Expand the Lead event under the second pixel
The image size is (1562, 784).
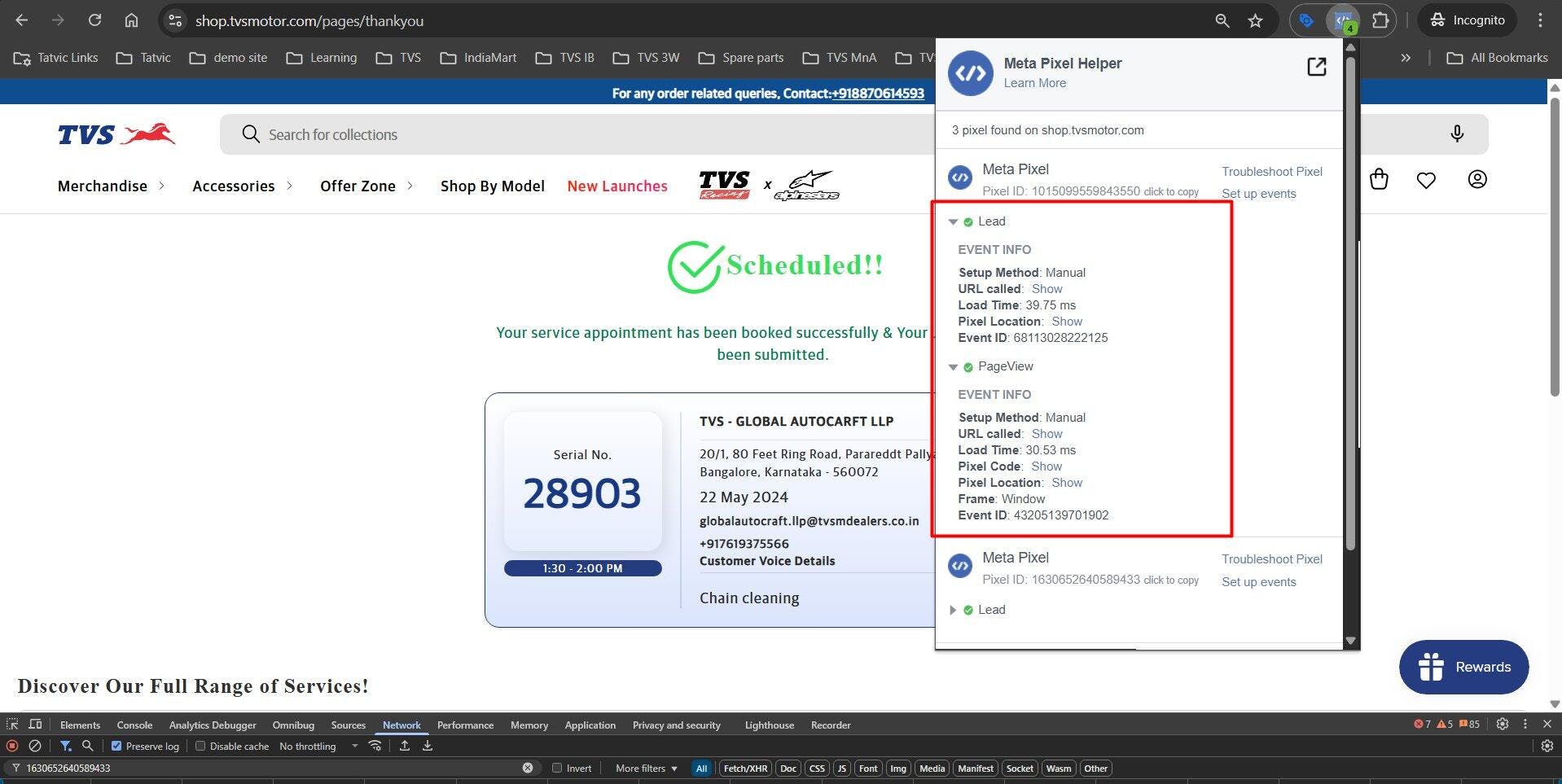[x=953, y=610]
